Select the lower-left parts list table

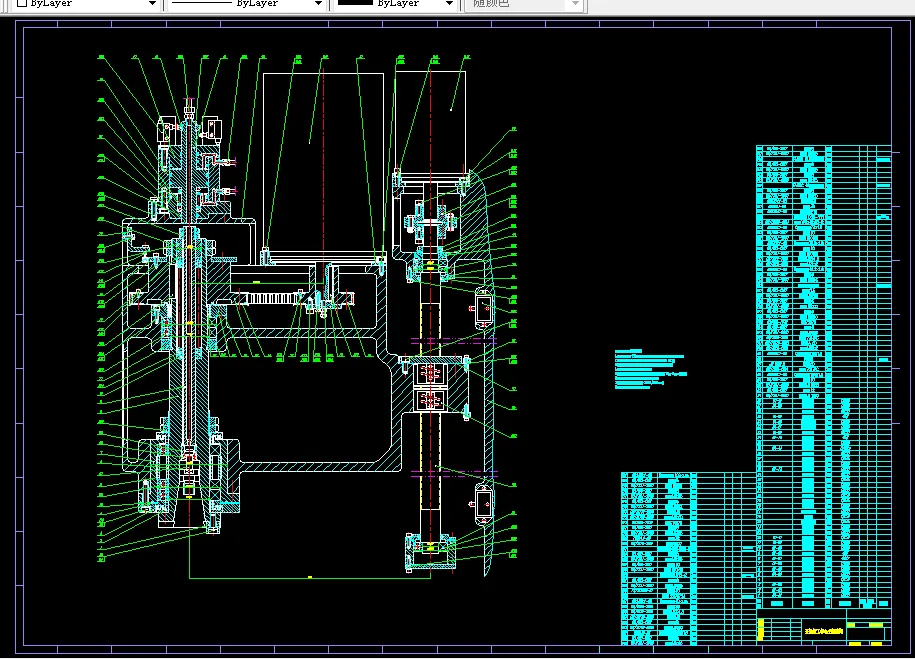click(x=689, y=559)
